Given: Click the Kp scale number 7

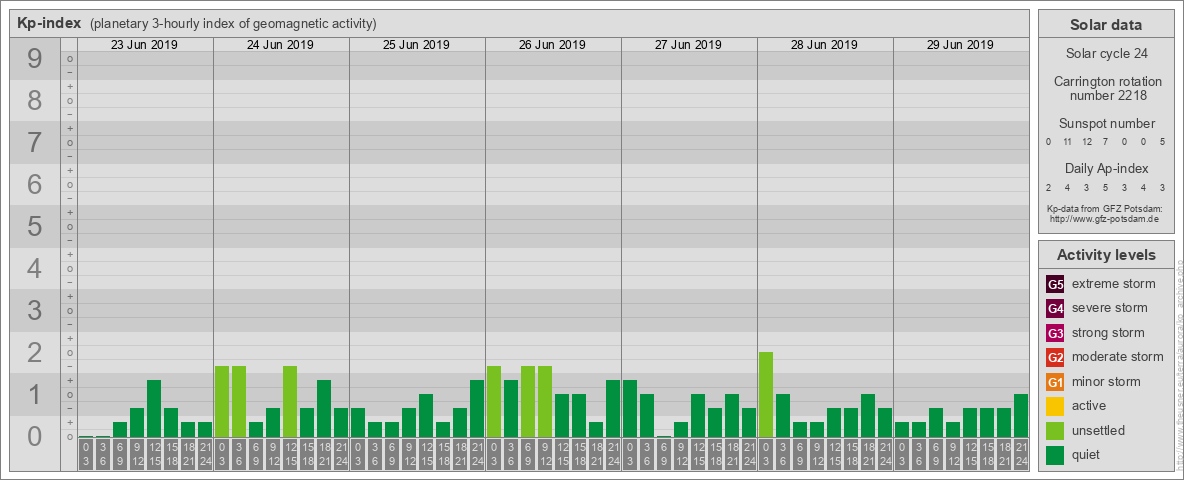Looking at the screenshot, I should [x=35, y=143].
